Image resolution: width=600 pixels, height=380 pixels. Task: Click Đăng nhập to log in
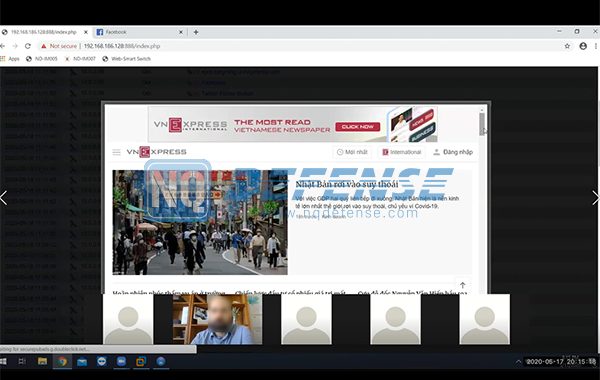click(x=453, y=152)
